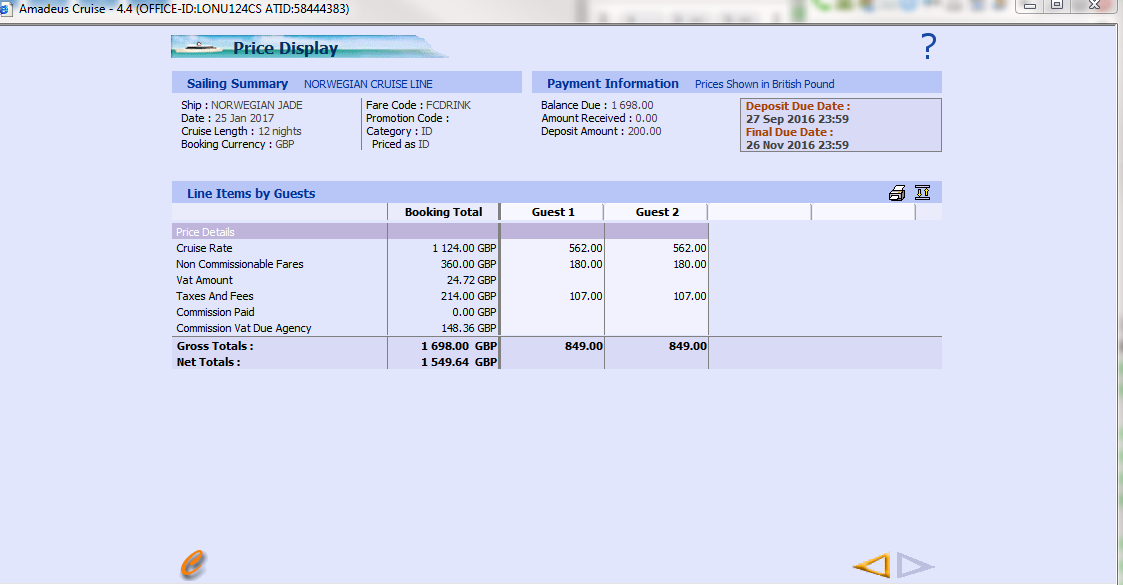
Task: Click the ship name NORWEGIAN JADE
Action: pyautogui.click(x=256, y=105)
